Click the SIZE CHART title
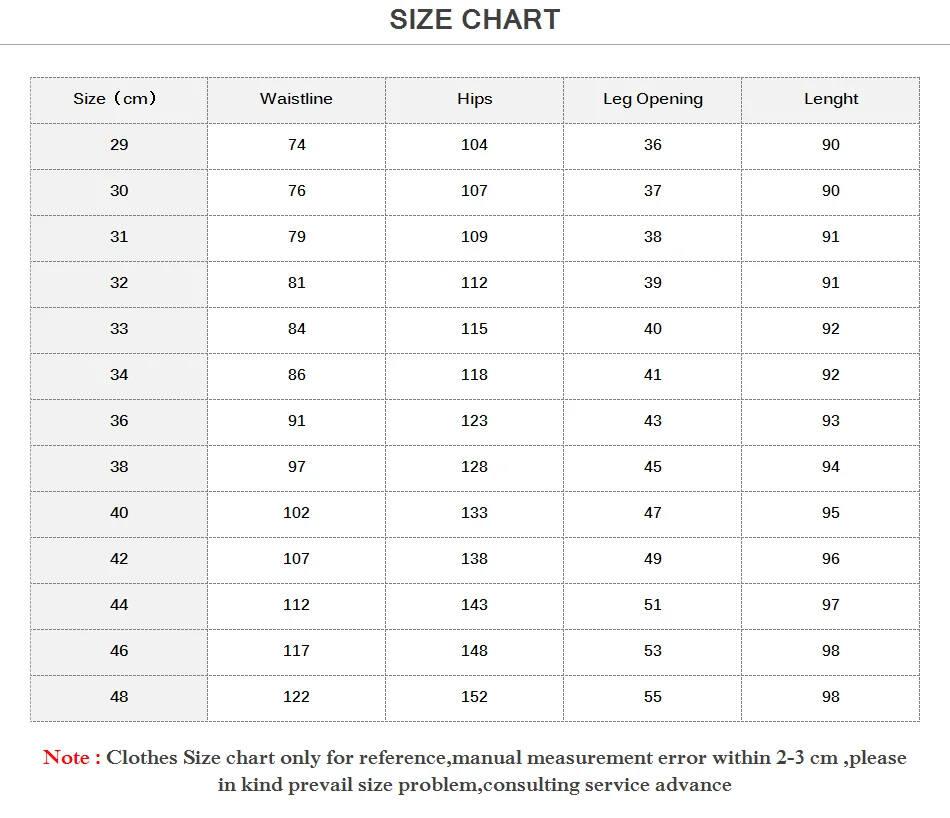 474,19
